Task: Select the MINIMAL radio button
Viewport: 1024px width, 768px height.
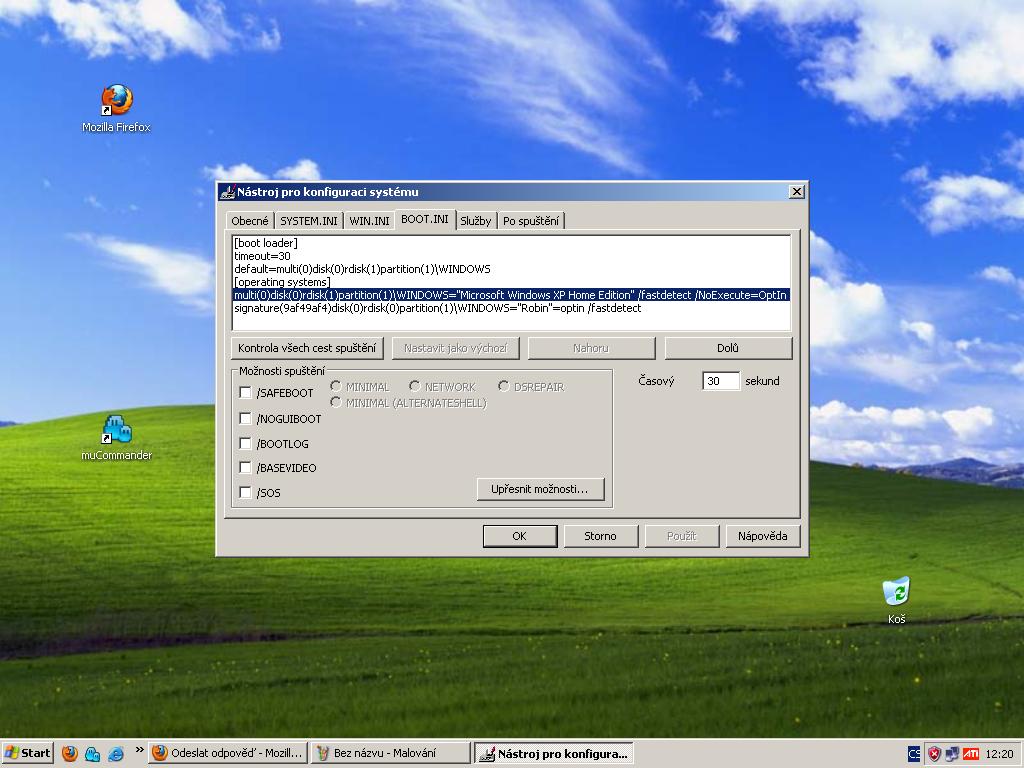Action: (x=336, y=386)
